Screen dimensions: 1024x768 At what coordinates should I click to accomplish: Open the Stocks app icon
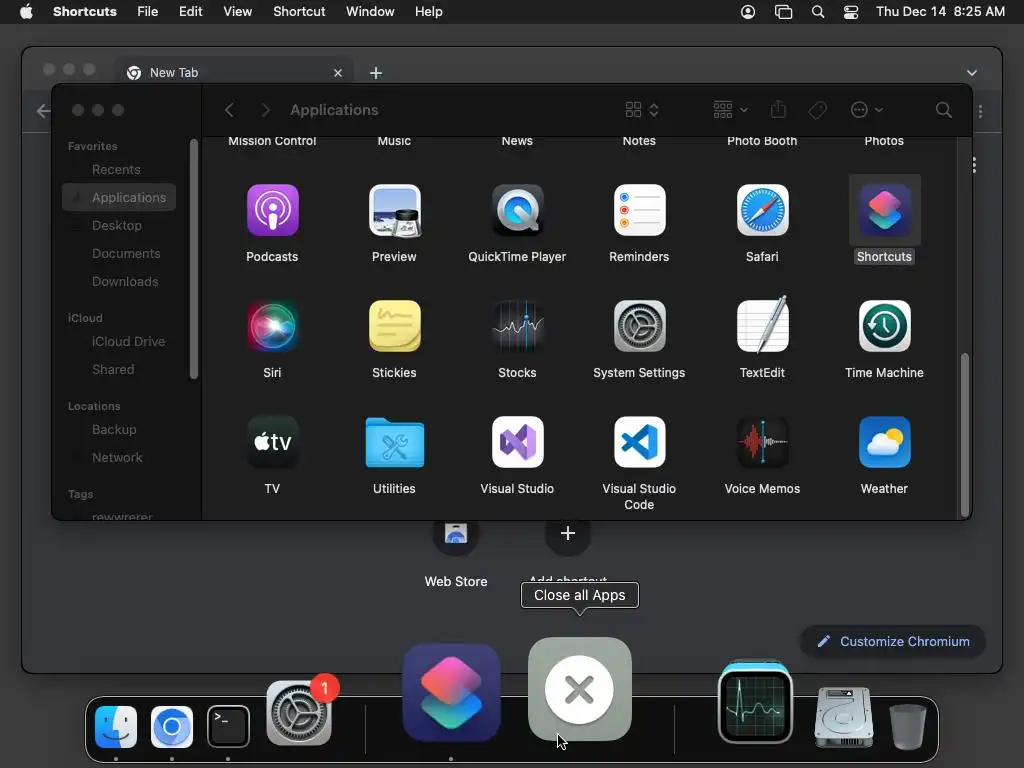point(517,326)
